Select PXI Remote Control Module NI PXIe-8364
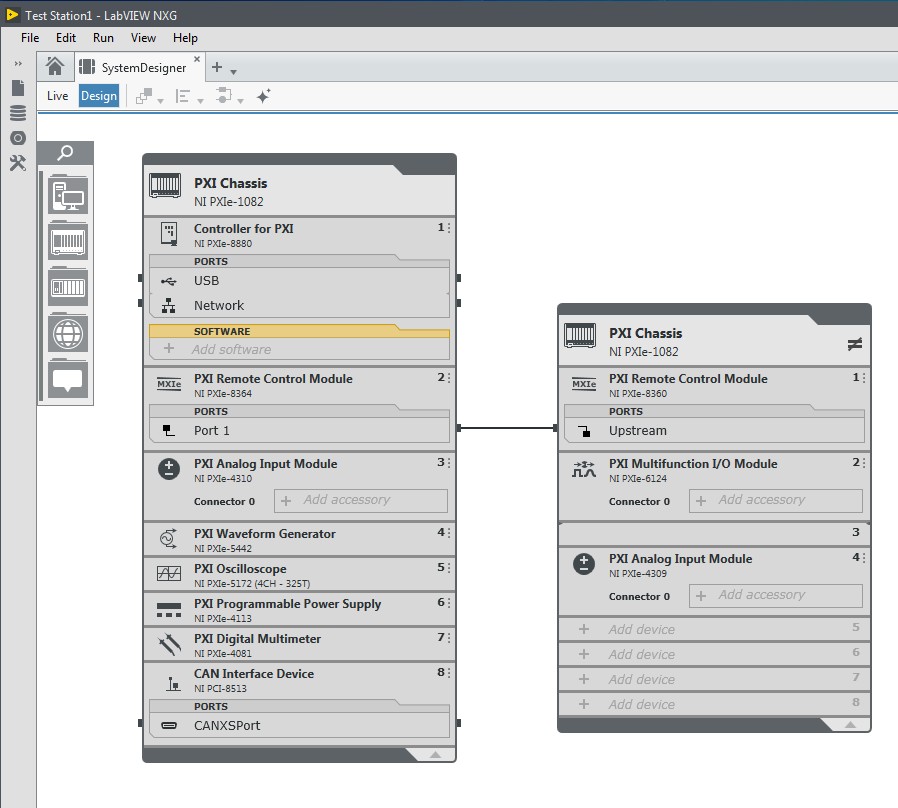The width and height of the screenshot is (898, 808). [x=273, y=385]
